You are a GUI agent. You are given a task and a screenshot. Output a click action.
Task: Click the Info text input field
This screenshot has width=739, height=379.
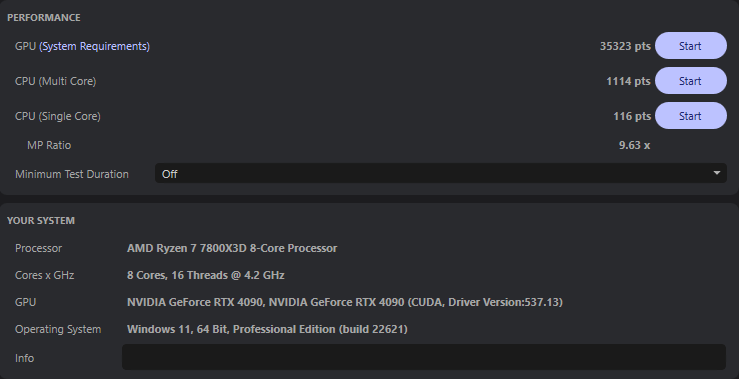(424, 357)
